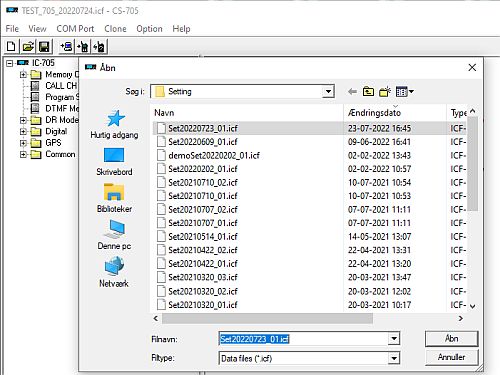
Task: Open the Help menu
Action: point(181,29)
